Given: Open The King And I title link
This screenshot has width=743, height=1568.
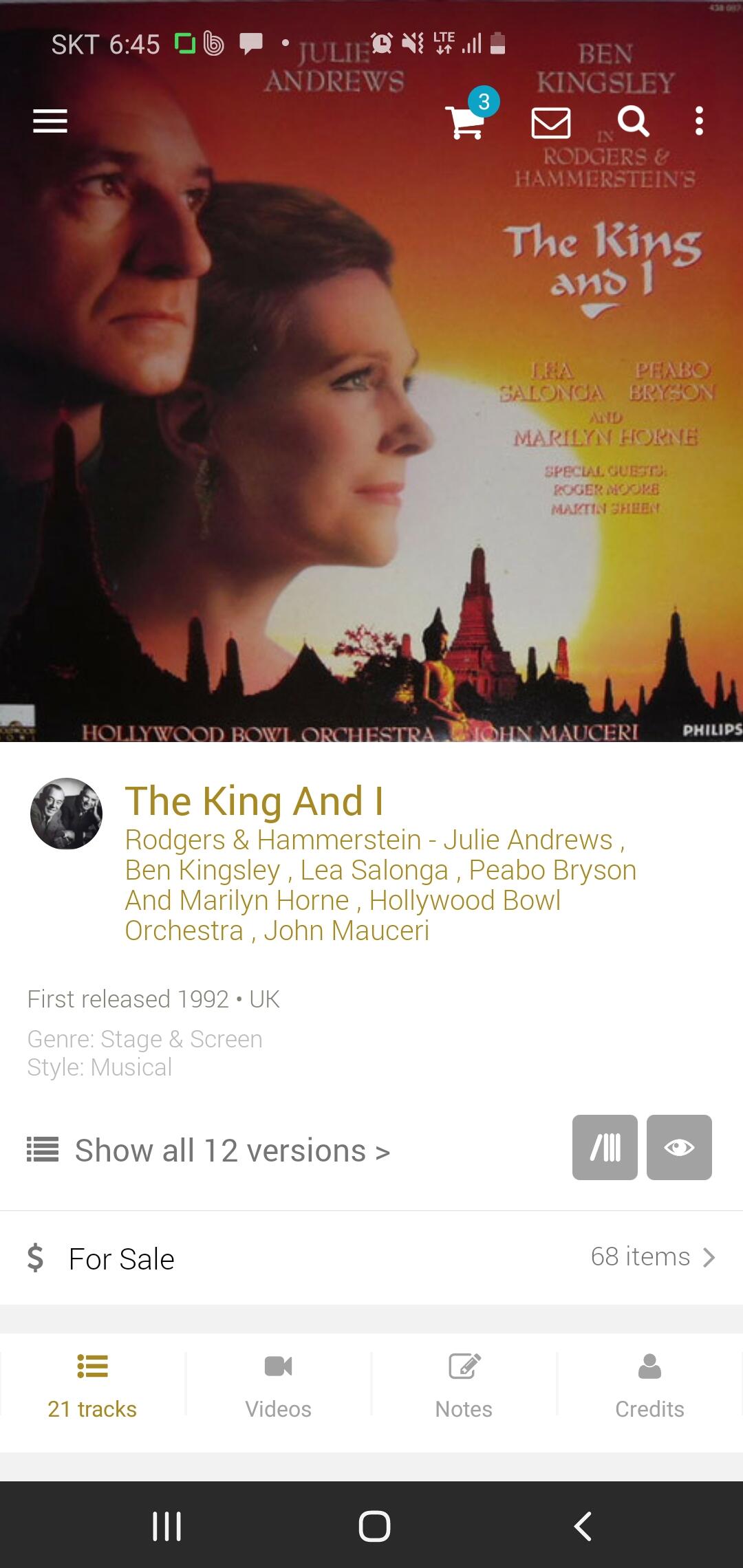Looking at the screenshot, I should (x=254, y=801).
